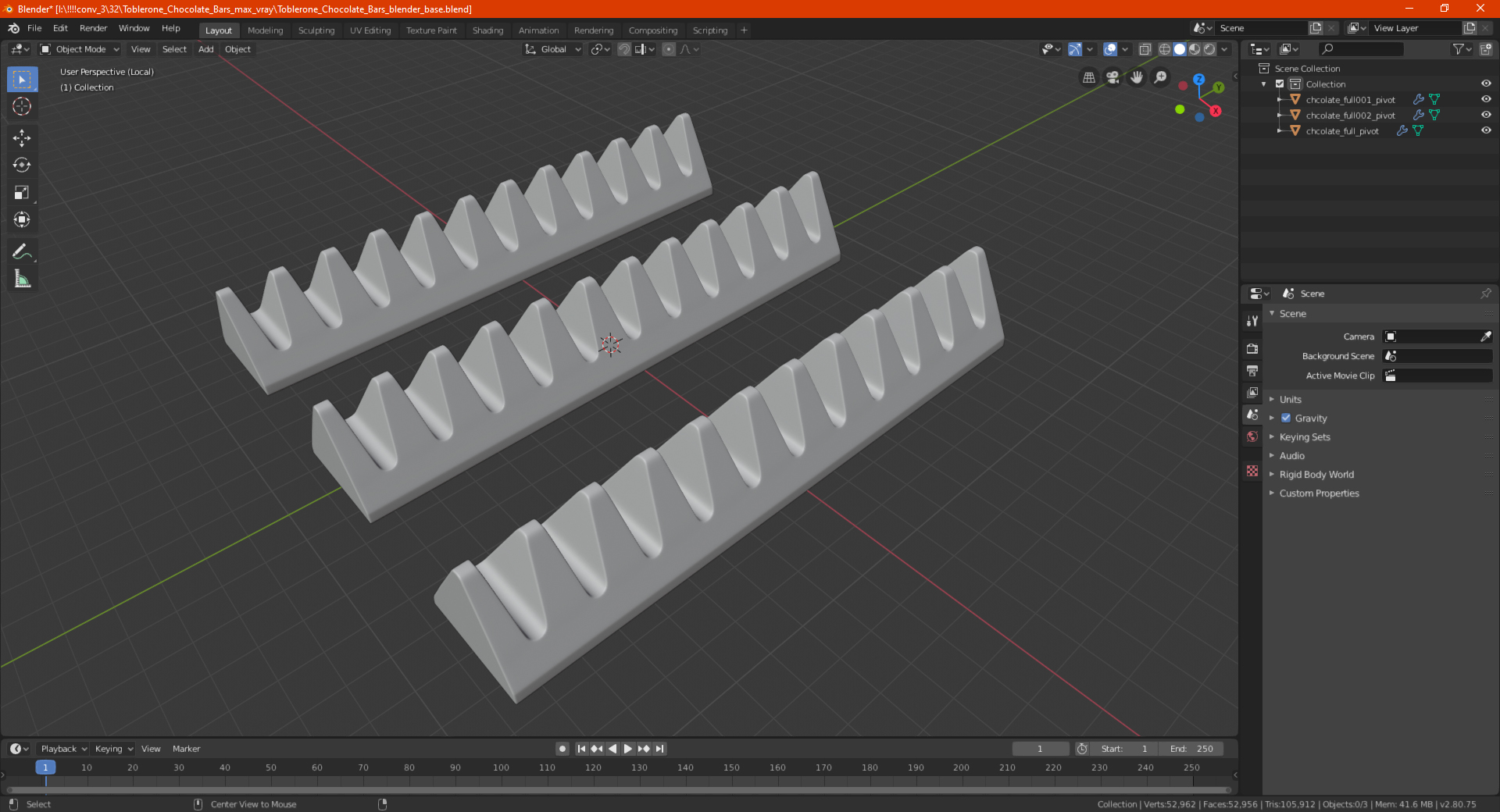
Task: Add a new workspace with plus button
Action: [x=744, y=30]
